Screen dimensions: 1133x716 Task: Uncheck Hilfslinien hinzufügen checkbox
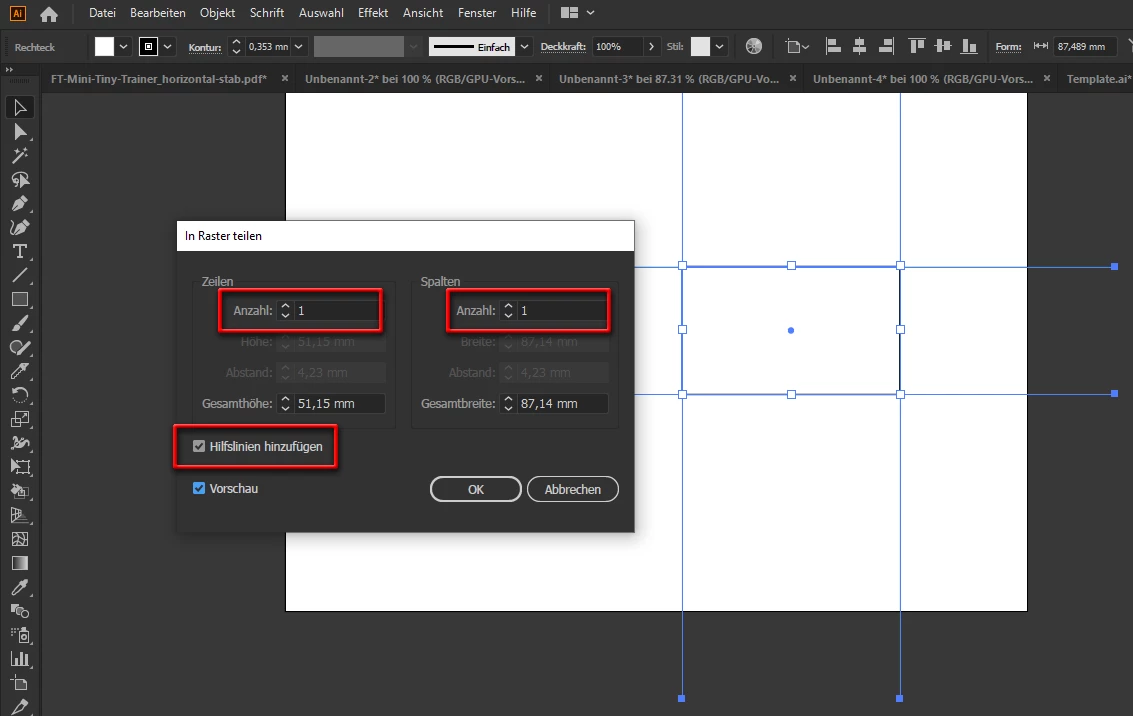(x=199, y=447)
